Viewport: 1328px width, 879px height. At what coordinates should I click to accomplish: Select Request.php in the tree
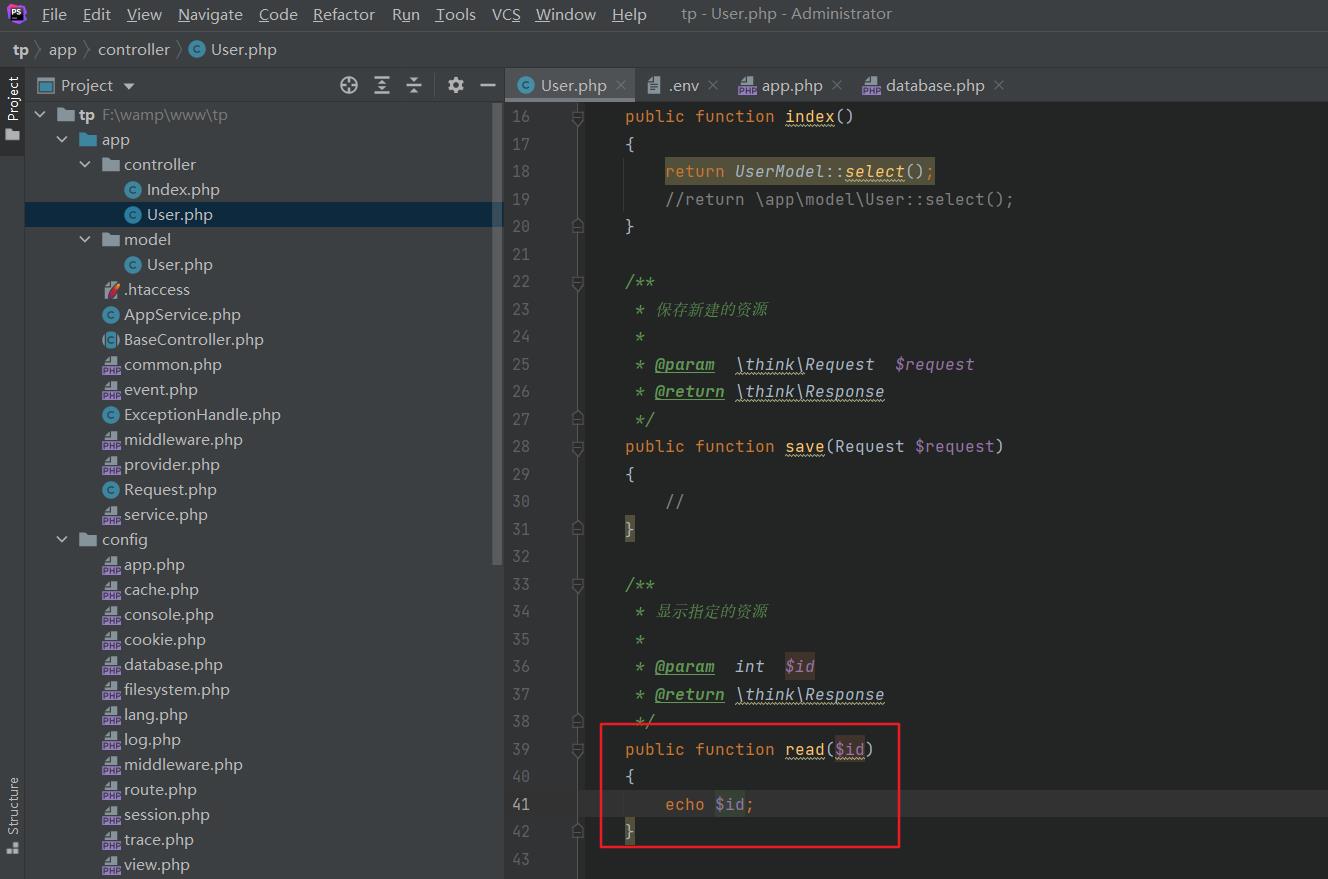pyautogui.click(x=160, y=490)
